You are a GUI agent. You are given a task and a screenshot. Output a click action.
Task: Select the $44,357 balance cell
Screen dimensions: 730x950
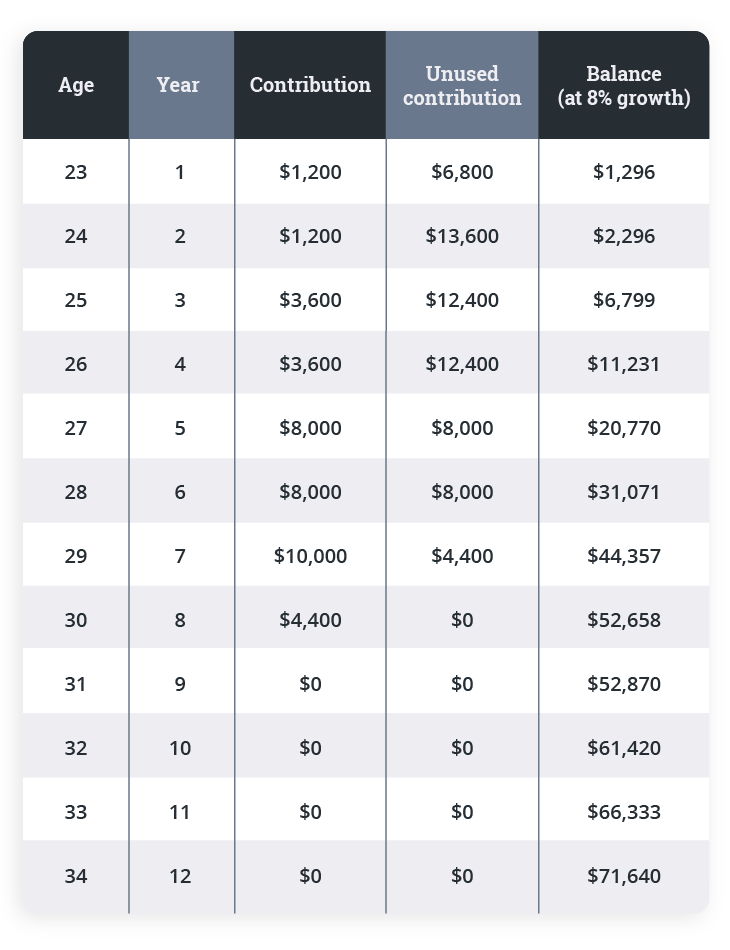[x=624, y=556]
